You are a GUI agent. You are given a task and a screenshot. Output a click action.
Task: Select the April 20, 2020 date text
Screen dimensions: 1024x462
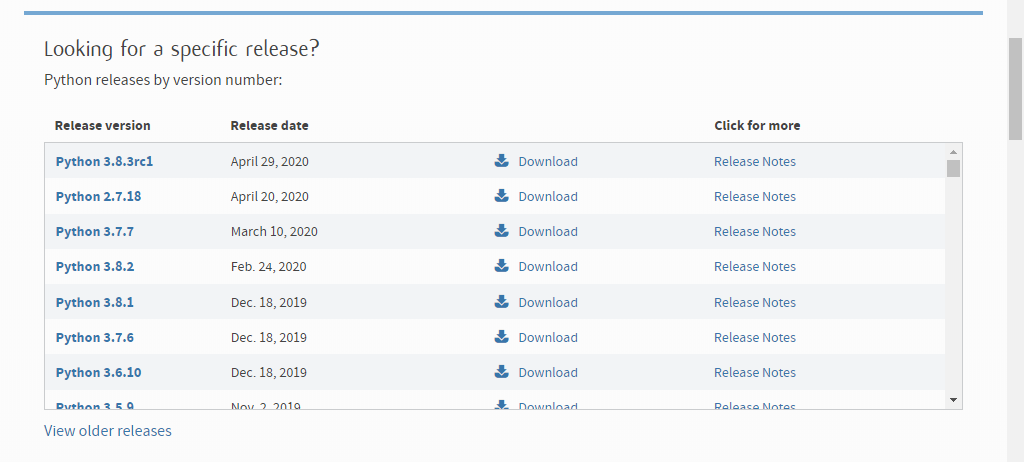pos(270,197)
